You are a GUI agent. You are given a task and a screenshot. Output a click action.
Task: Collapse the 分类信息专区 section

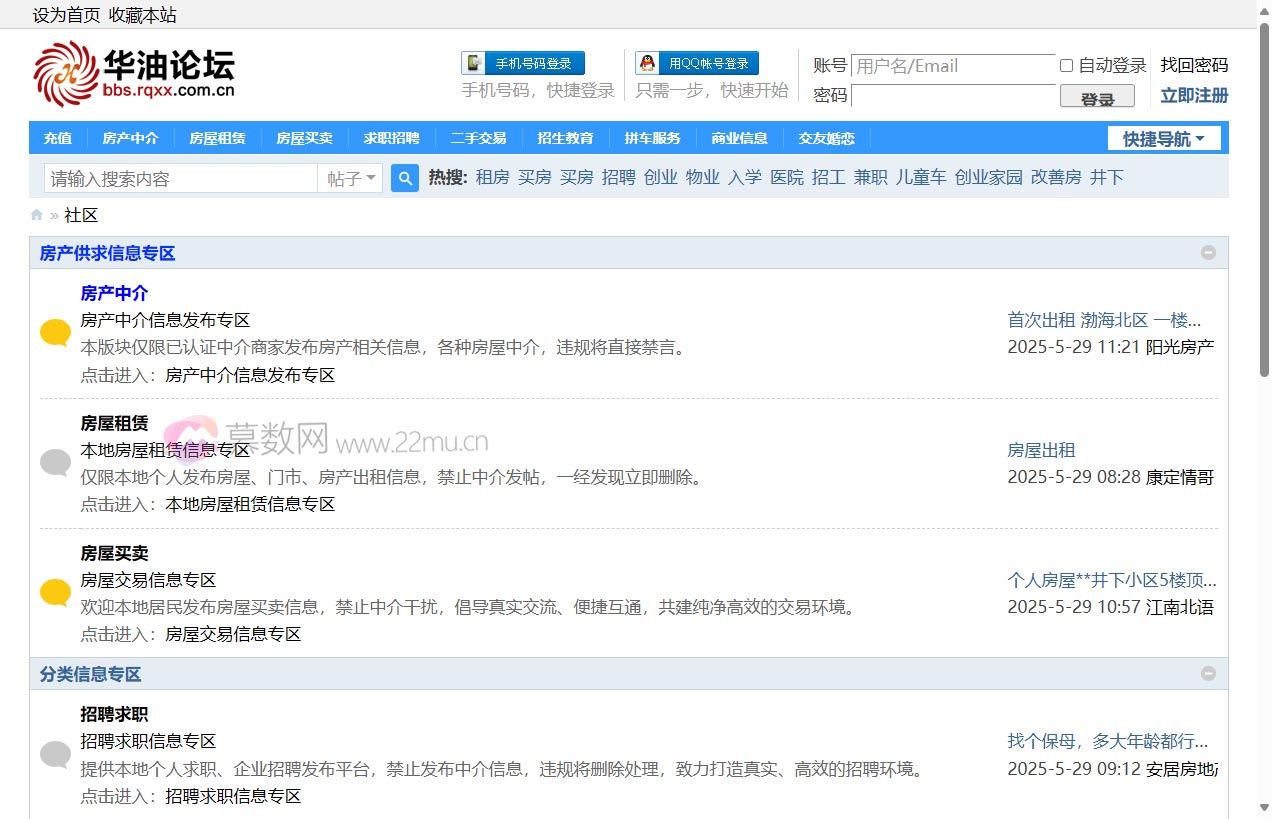click(1208, 674)
